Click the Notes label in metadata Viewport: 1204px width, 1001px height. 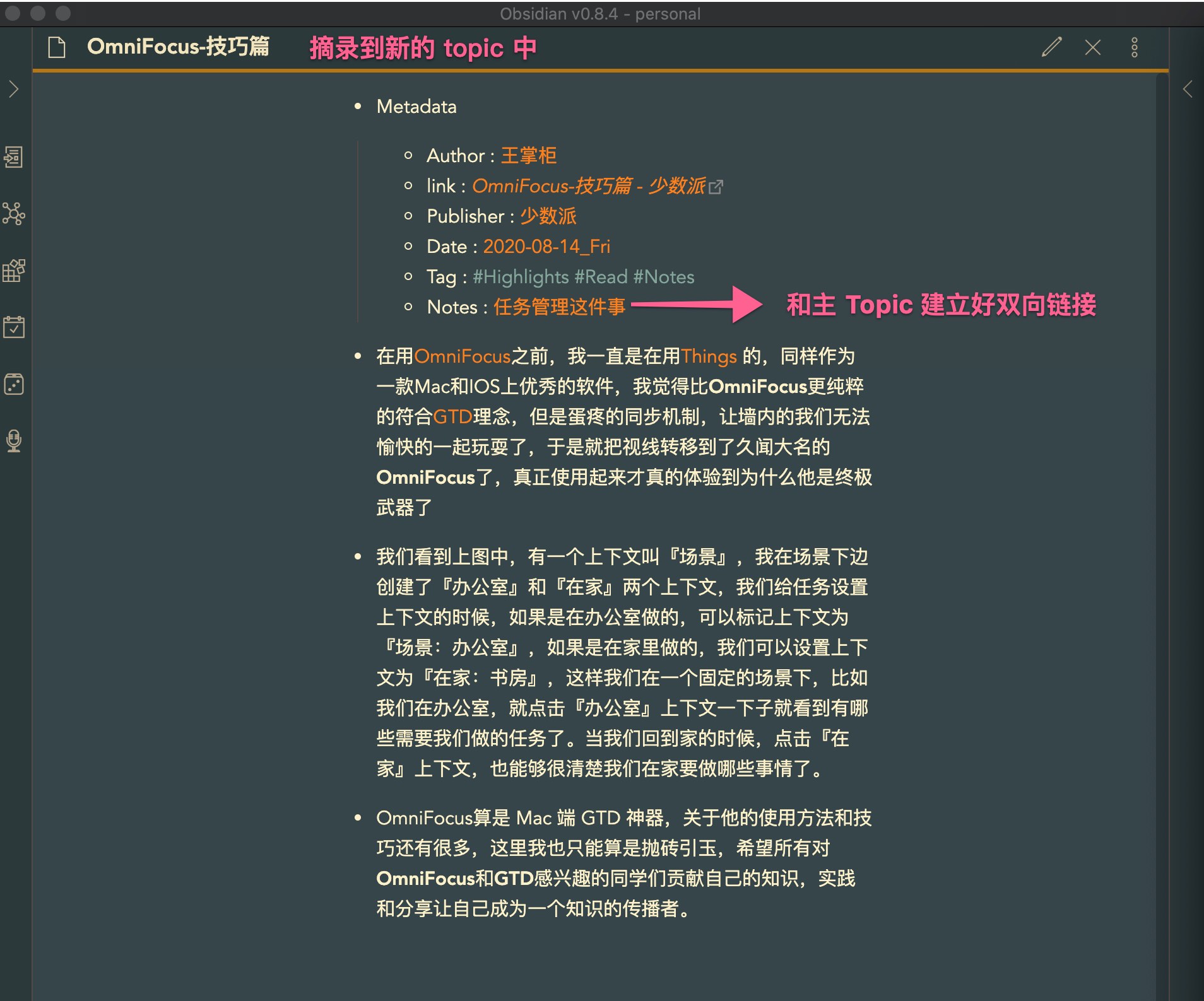pyautogui.click(x=452, y=307)
